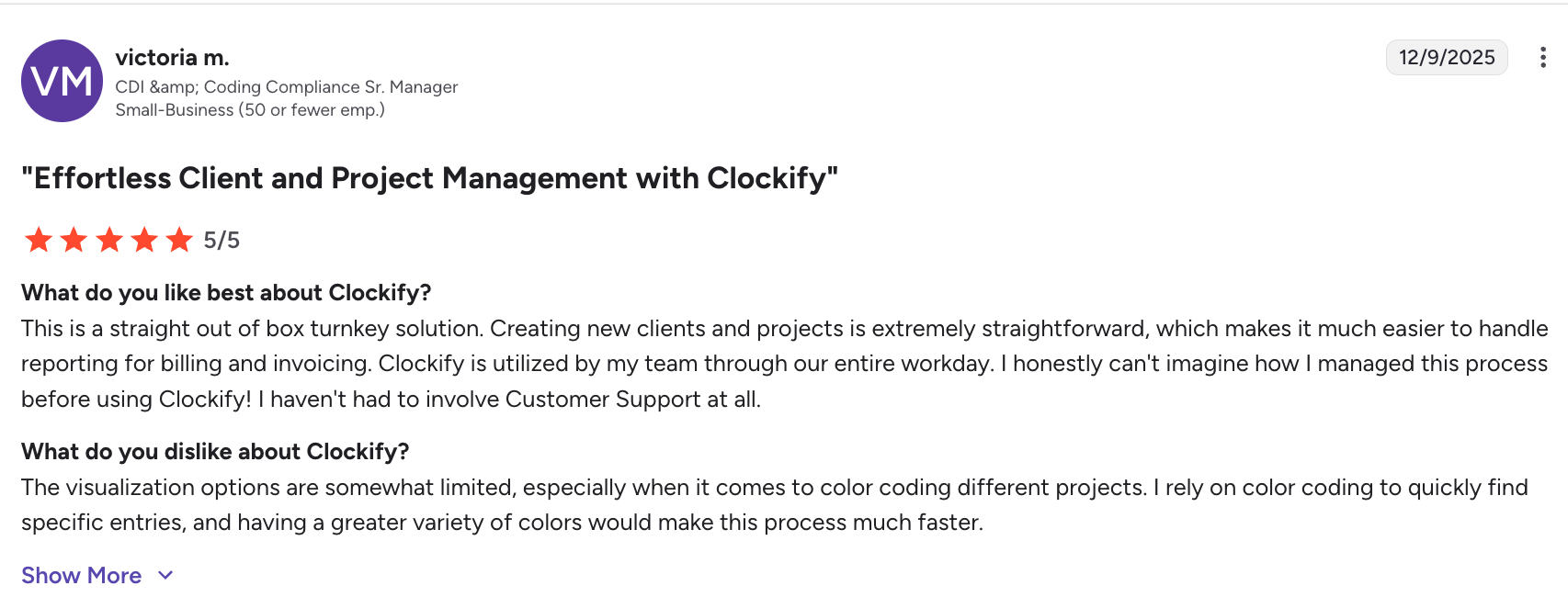Click the 5/5 rating indicator
The width and height of the screenshot is (1568, 597).
[221, 240]
